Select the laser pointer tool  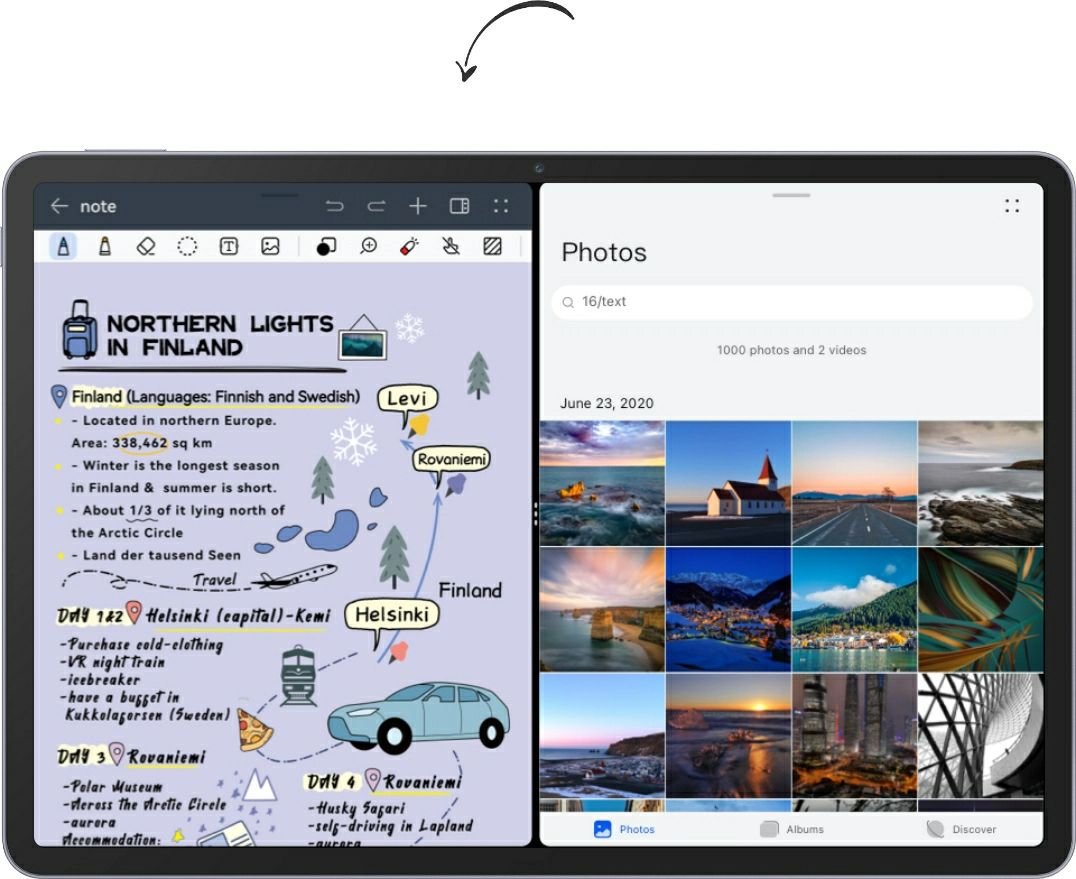tap(409, 246)
